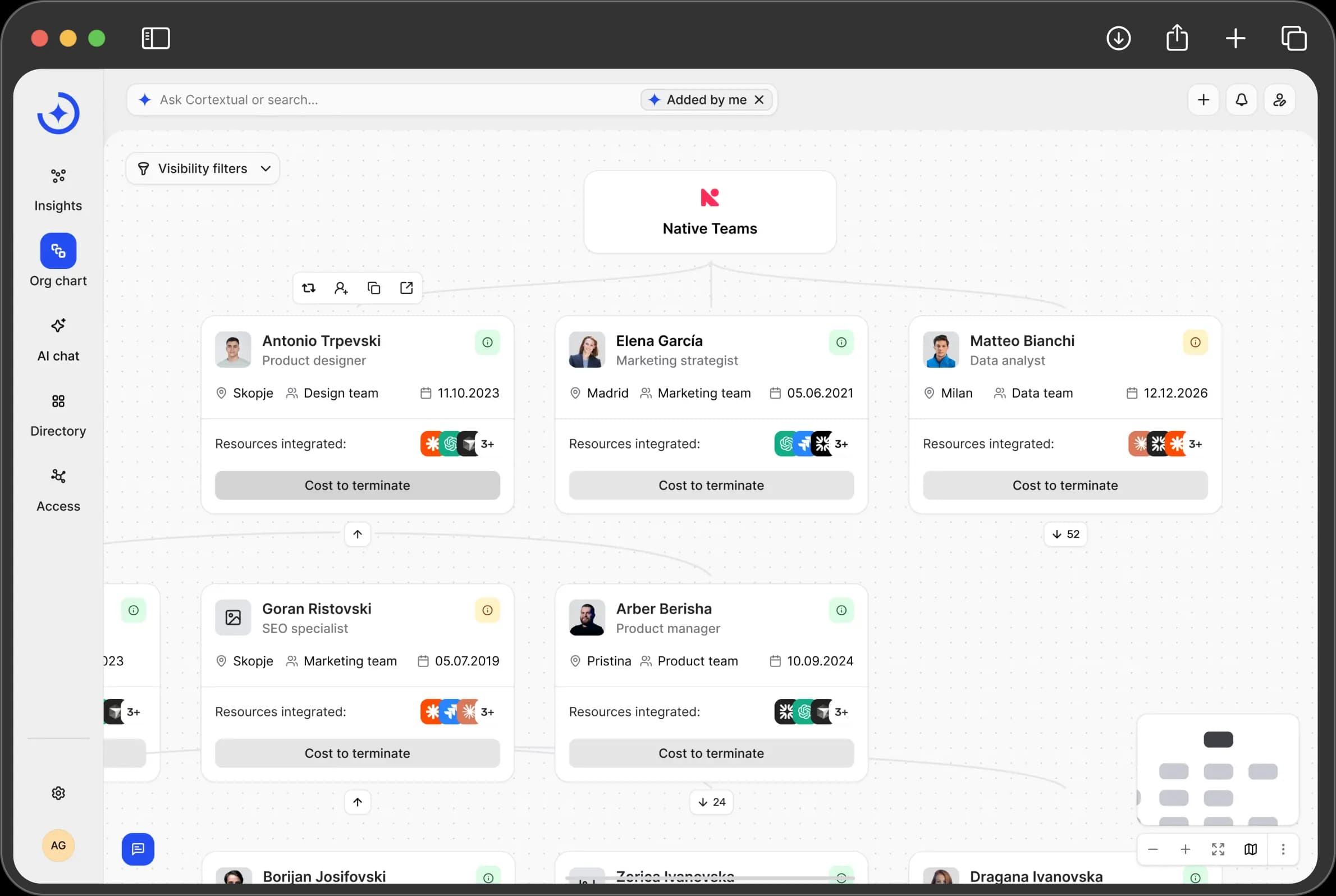
Task: Show browser tab overview
Action: click(x=1294, y=38)
